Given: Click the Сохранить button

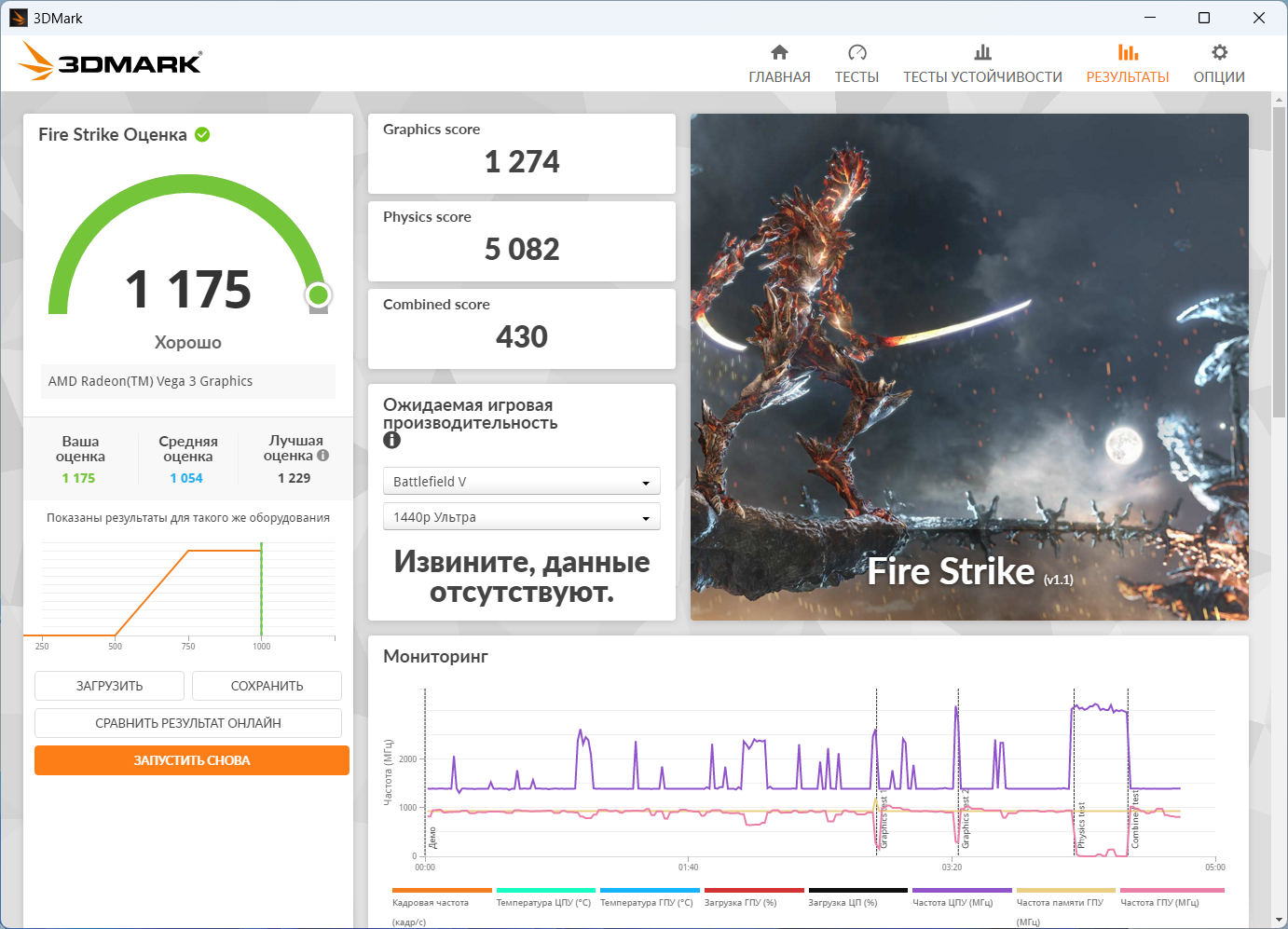Looking at the screenshot, I should [x=267, y=686].
